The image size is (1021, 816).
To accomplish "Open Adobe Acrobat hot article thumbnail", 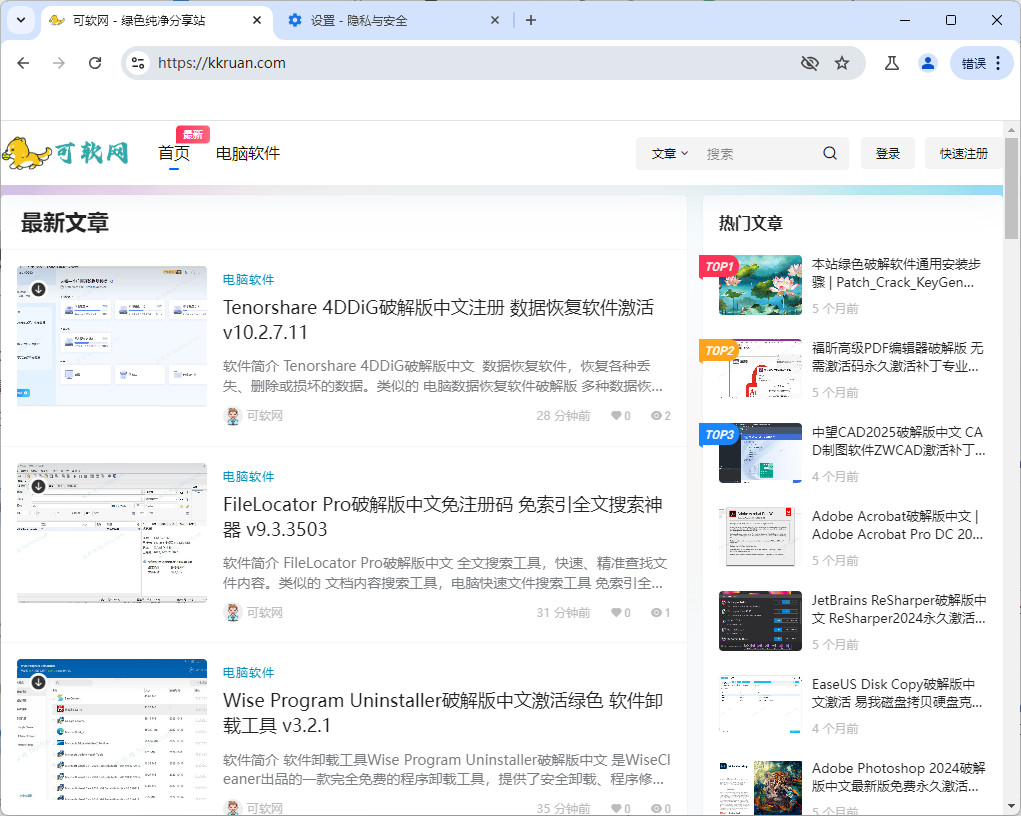I will click(x=761, y=537).
